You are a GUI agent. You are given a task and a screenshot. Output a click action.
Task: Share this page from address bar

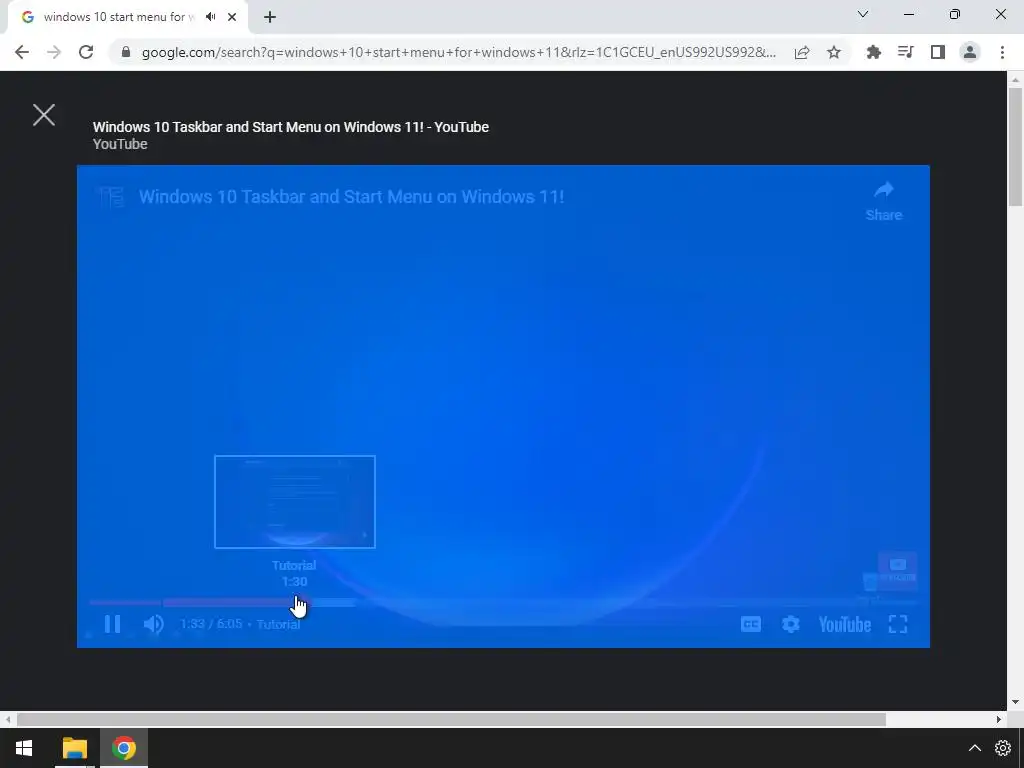click(802, 52)
